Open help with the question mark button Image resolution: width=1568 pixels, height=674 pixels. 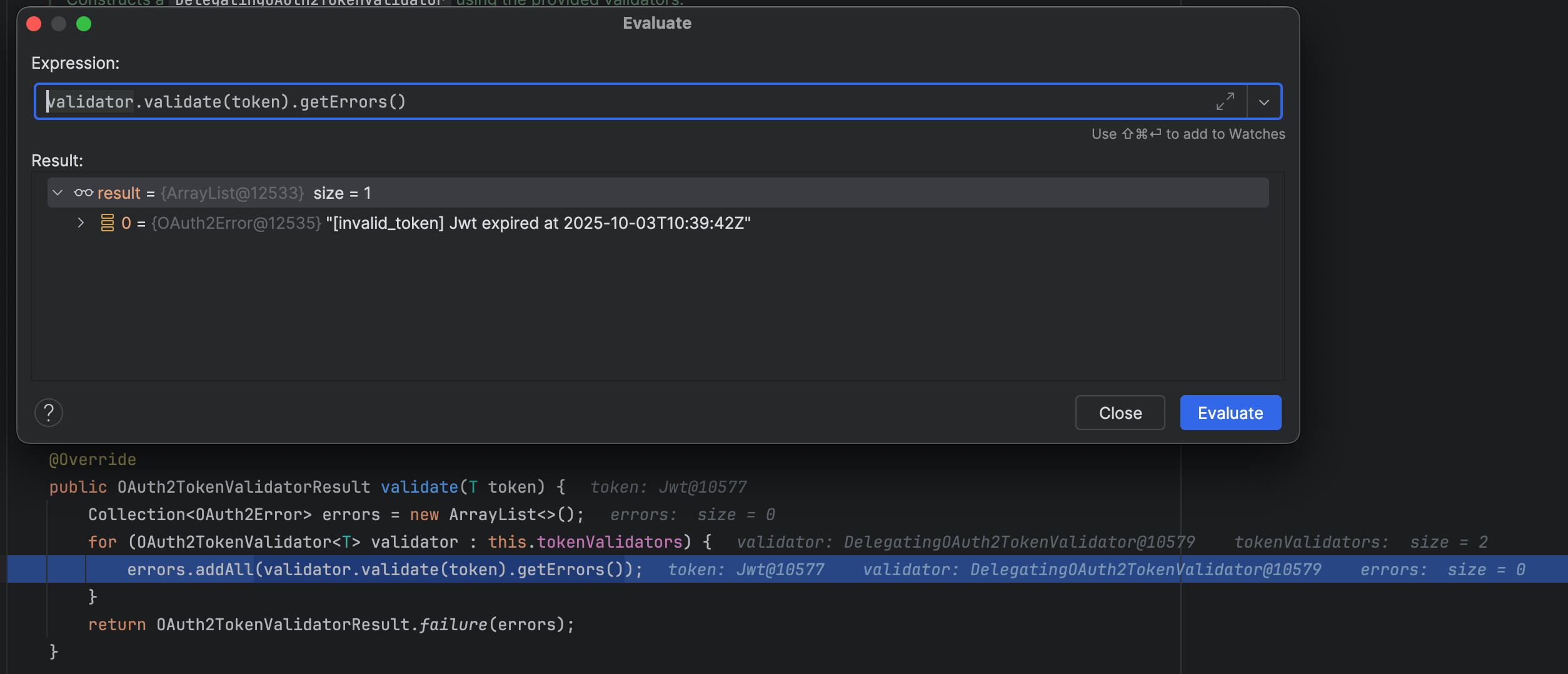click(x=49, y=413)
